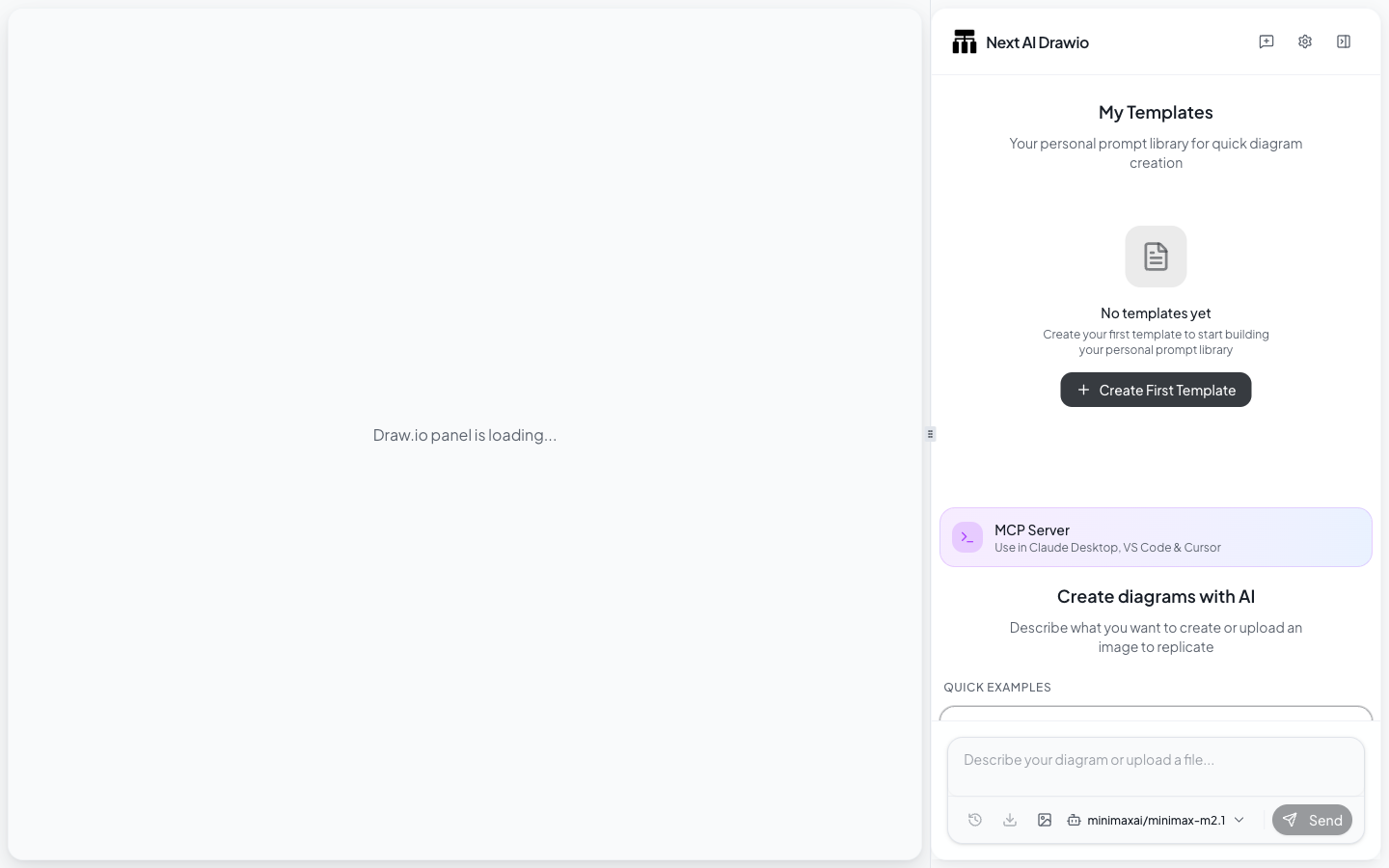Focus the 'Describe your diagram' input field
The width and height of the screenshot is (1389, 868).
[1156, 767]
